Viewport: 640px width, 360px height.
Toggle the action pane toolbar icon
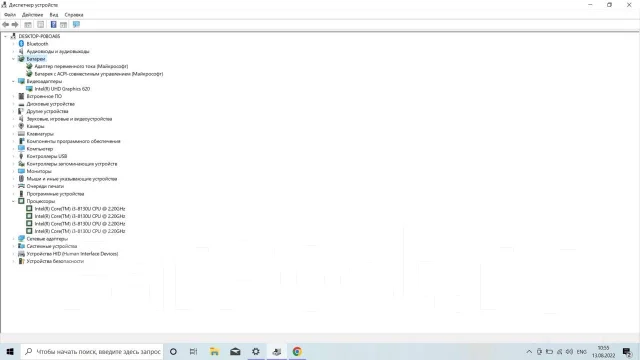point(64,24)
